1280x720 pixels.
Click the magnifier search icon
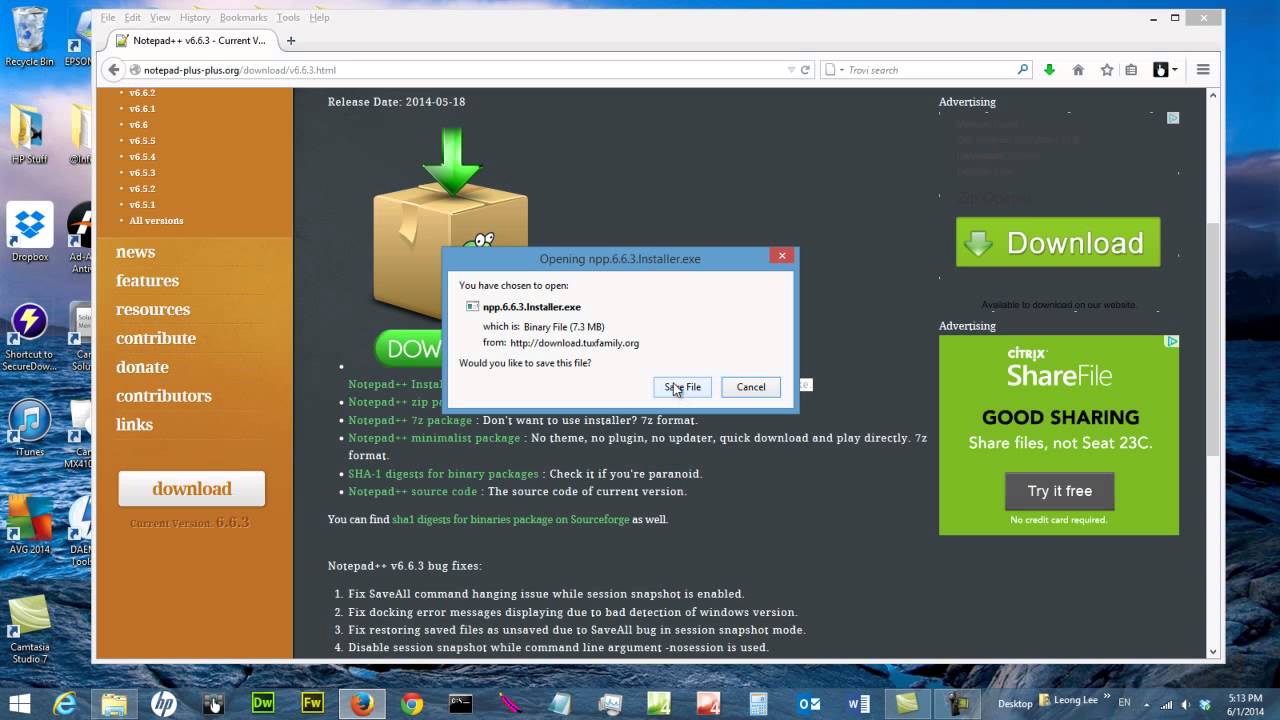(x=1022, y=70)
